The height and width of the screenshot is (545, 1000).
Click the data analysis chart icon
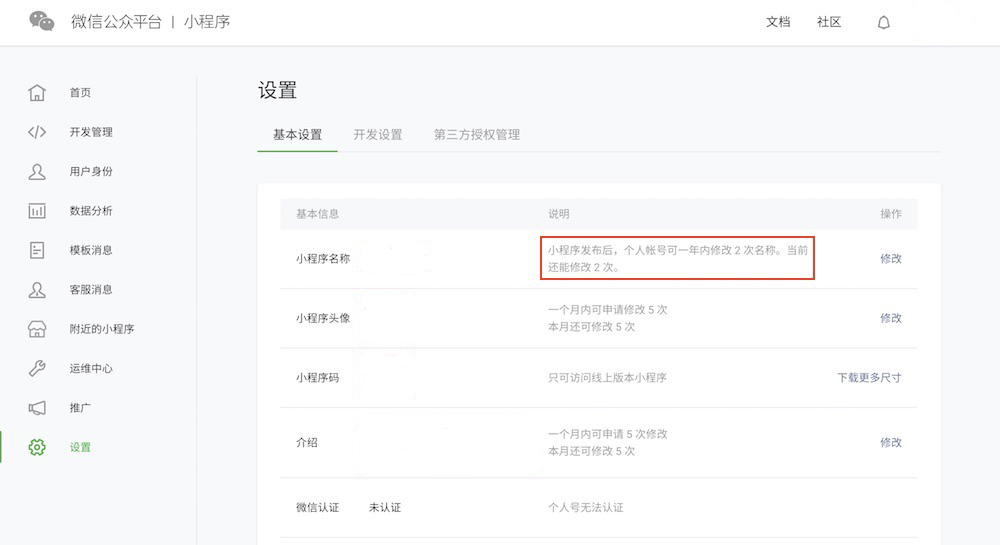tap(37, 211)
